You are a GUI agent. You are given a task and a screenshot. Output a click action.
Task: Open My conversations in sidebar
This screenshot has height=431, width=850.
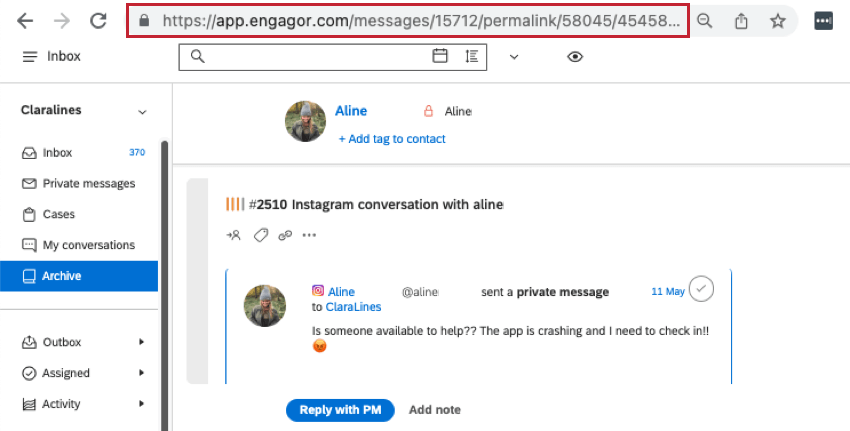pyautogui.click(x=79, y=245)
